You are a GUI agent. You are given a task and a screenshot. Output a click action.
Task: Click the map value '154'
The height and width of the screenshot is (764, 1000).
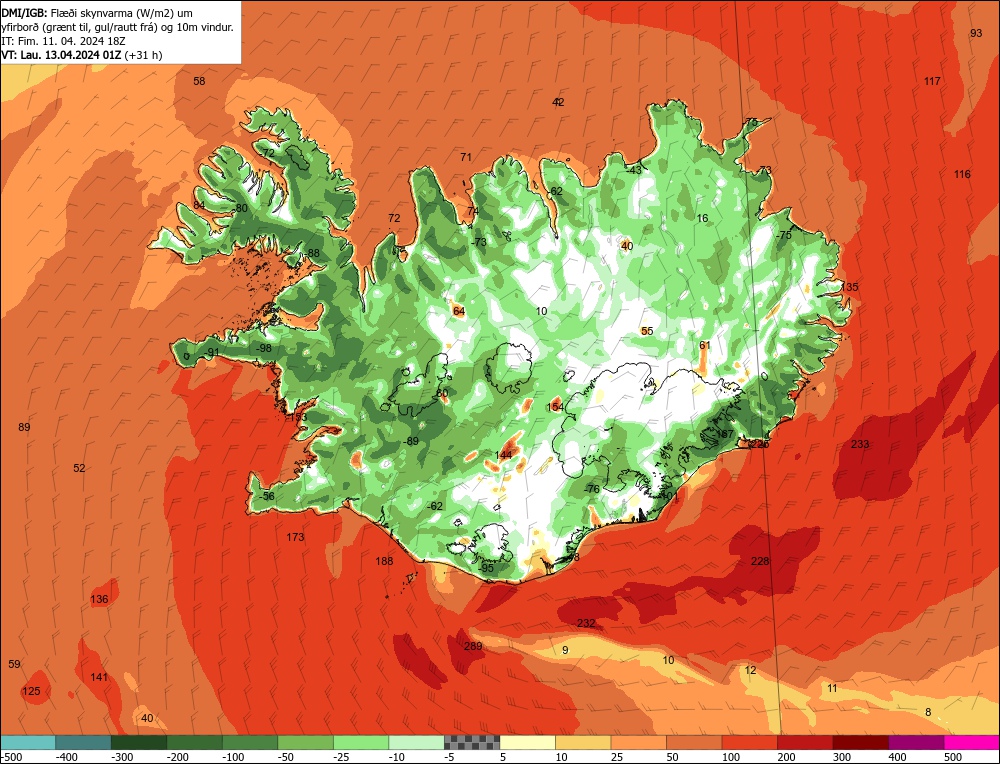point(555,407)
